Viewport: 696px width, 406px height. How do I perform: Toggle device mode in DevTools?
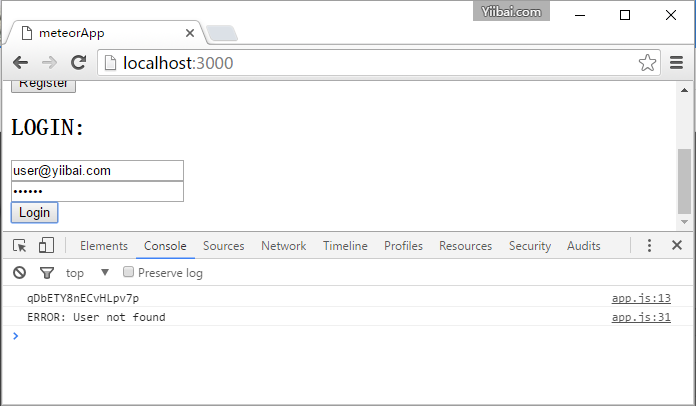(46, 246)
